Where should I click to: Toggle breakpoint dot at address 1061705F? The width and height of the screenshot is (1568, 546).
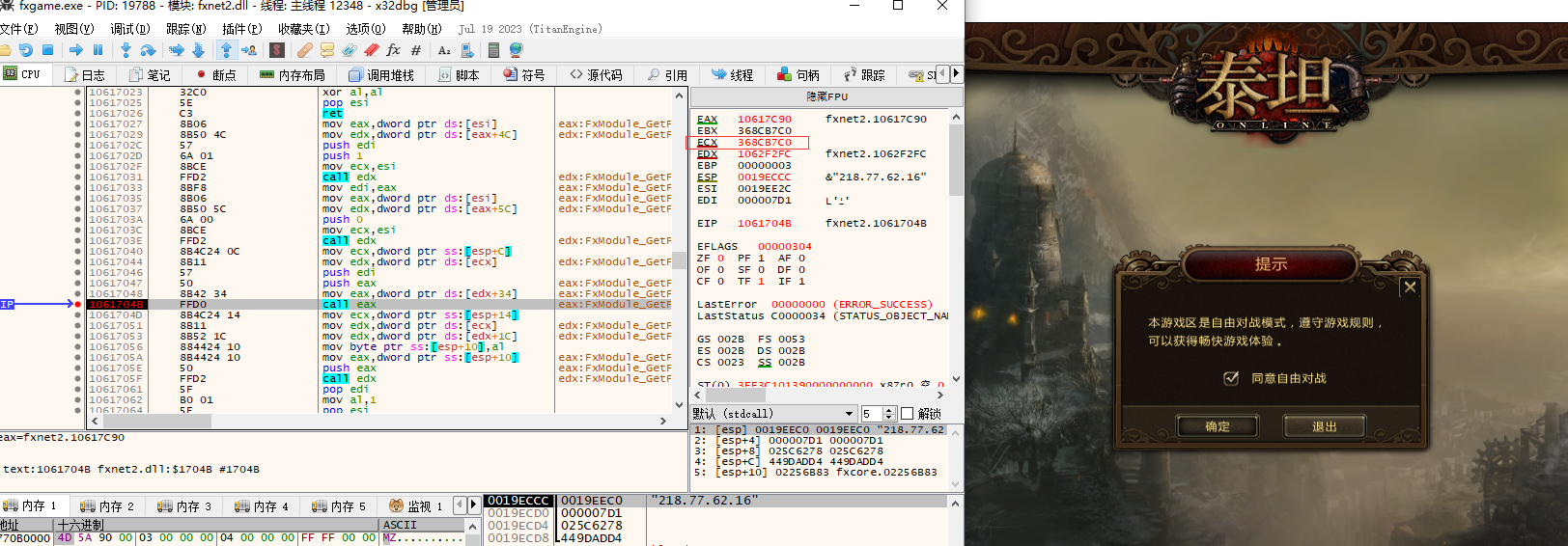click(x=78, y=379)
